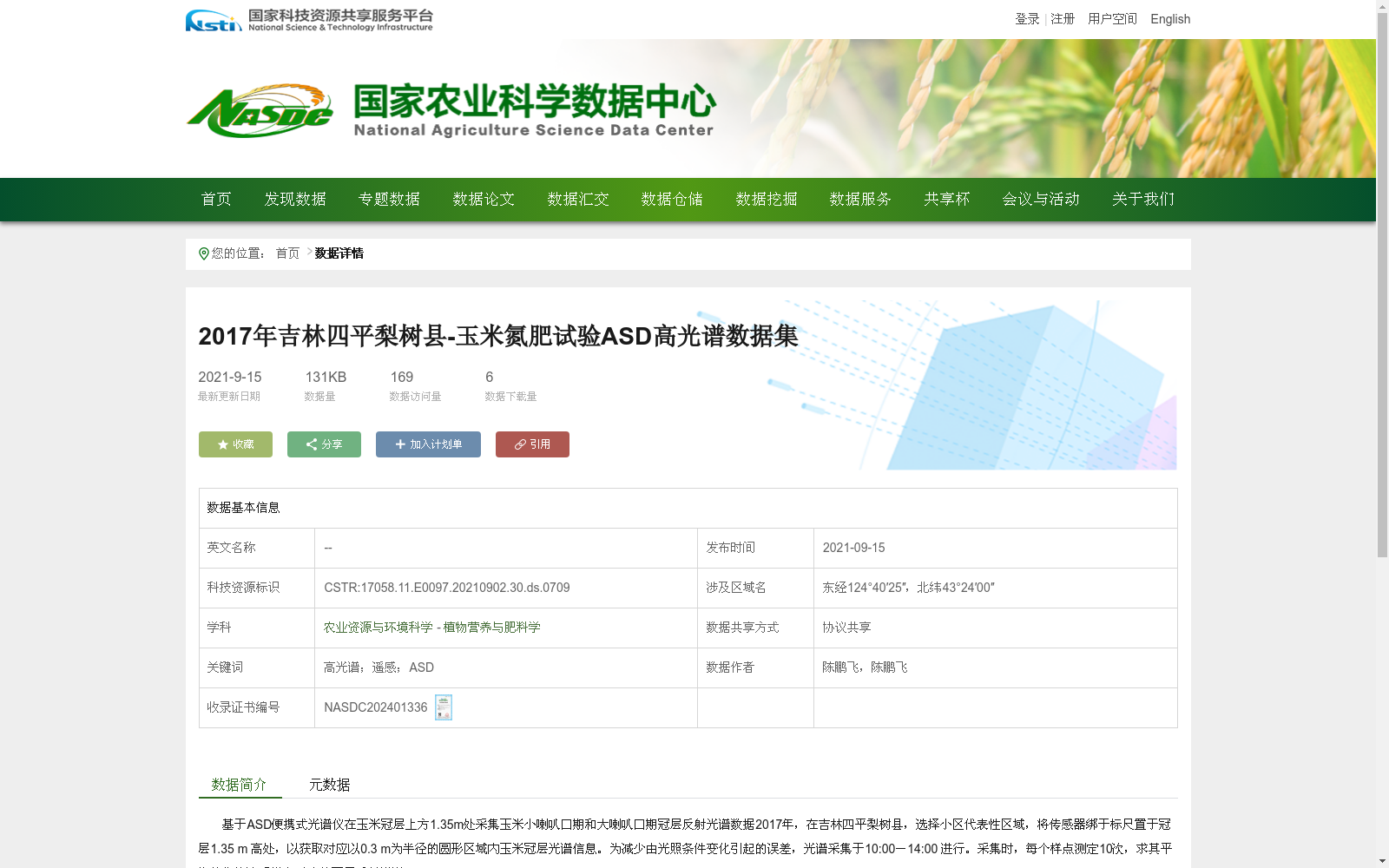Open the 数据论文 menu item
This screenshot has height=868, width=1389.
click(x=484, y=200)
